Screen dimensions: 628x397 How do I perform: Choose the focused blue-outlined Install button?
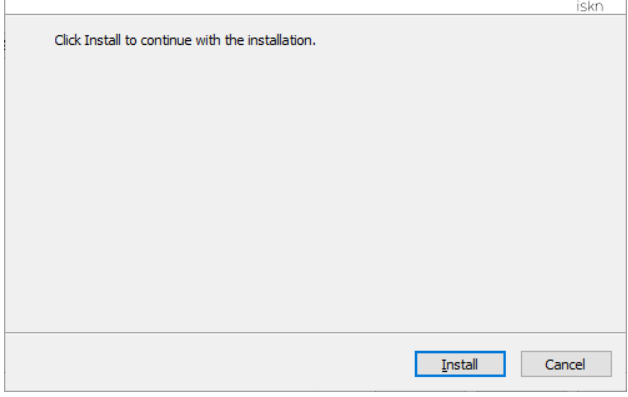[x=460, y=364]
